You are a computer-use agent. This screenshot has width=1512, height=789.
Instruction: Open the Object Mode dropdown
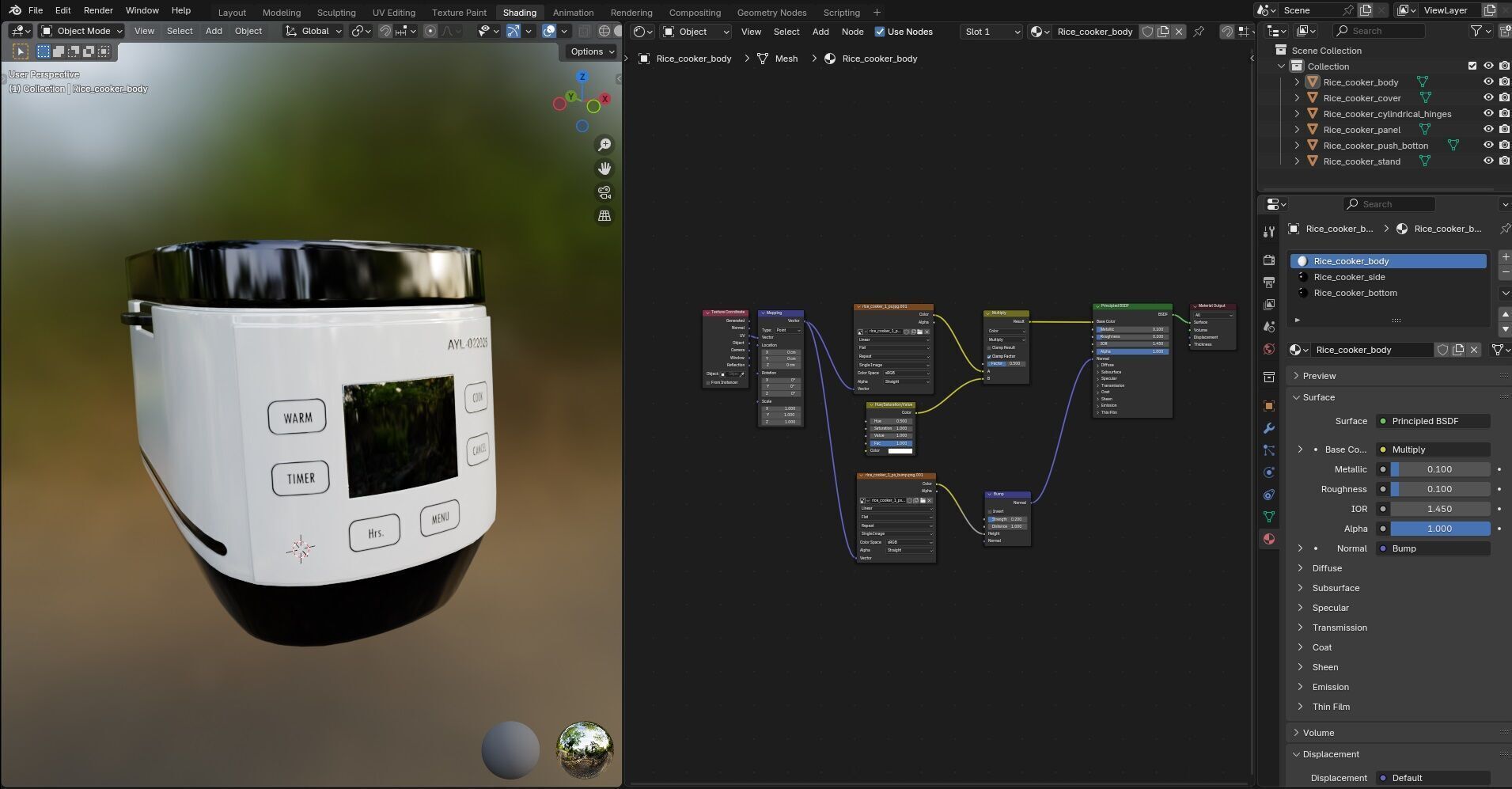[x=82, y=31]
